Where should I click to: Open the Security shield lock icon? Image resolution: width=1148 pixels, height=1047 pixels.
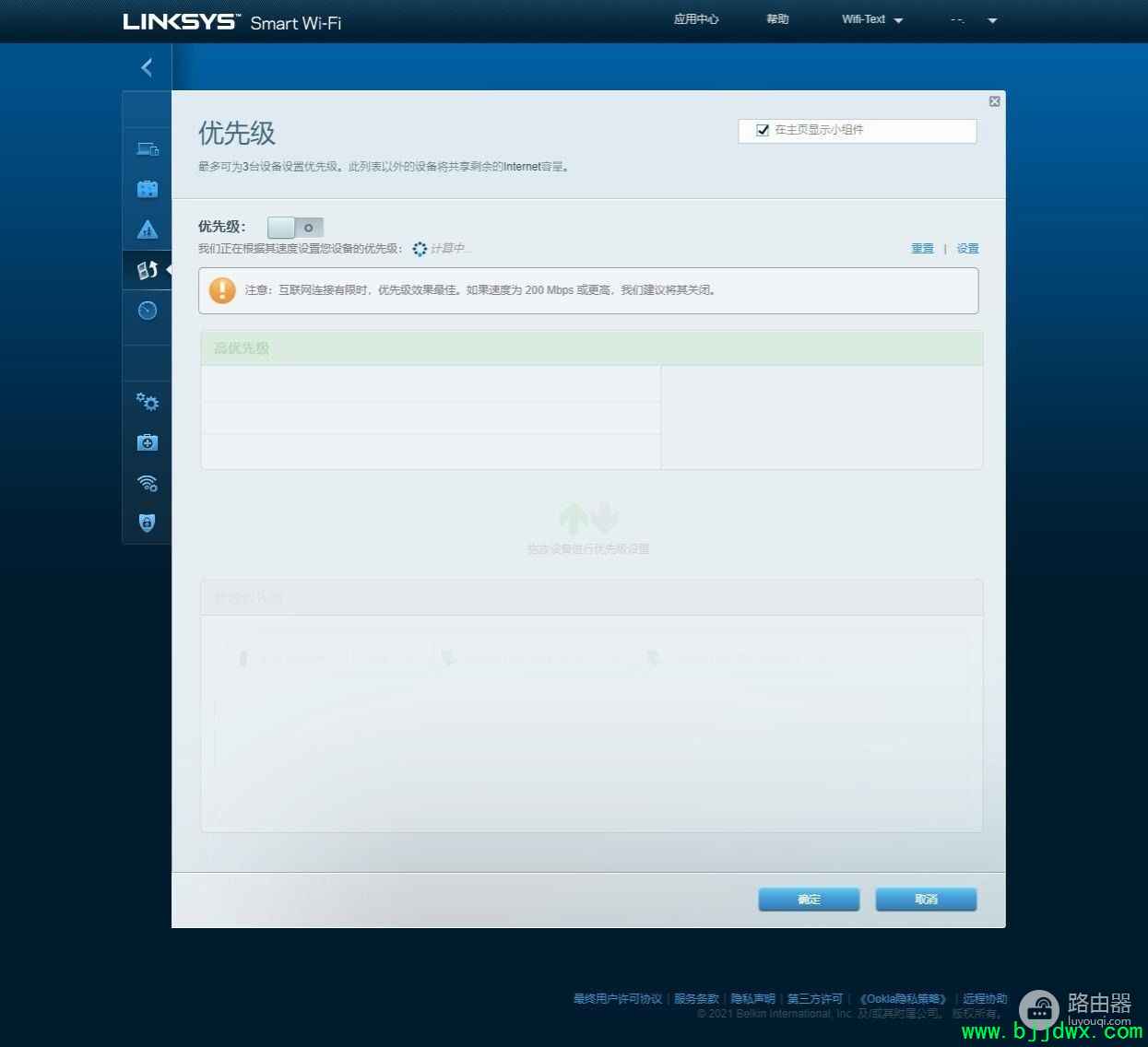tap(148, 523)
